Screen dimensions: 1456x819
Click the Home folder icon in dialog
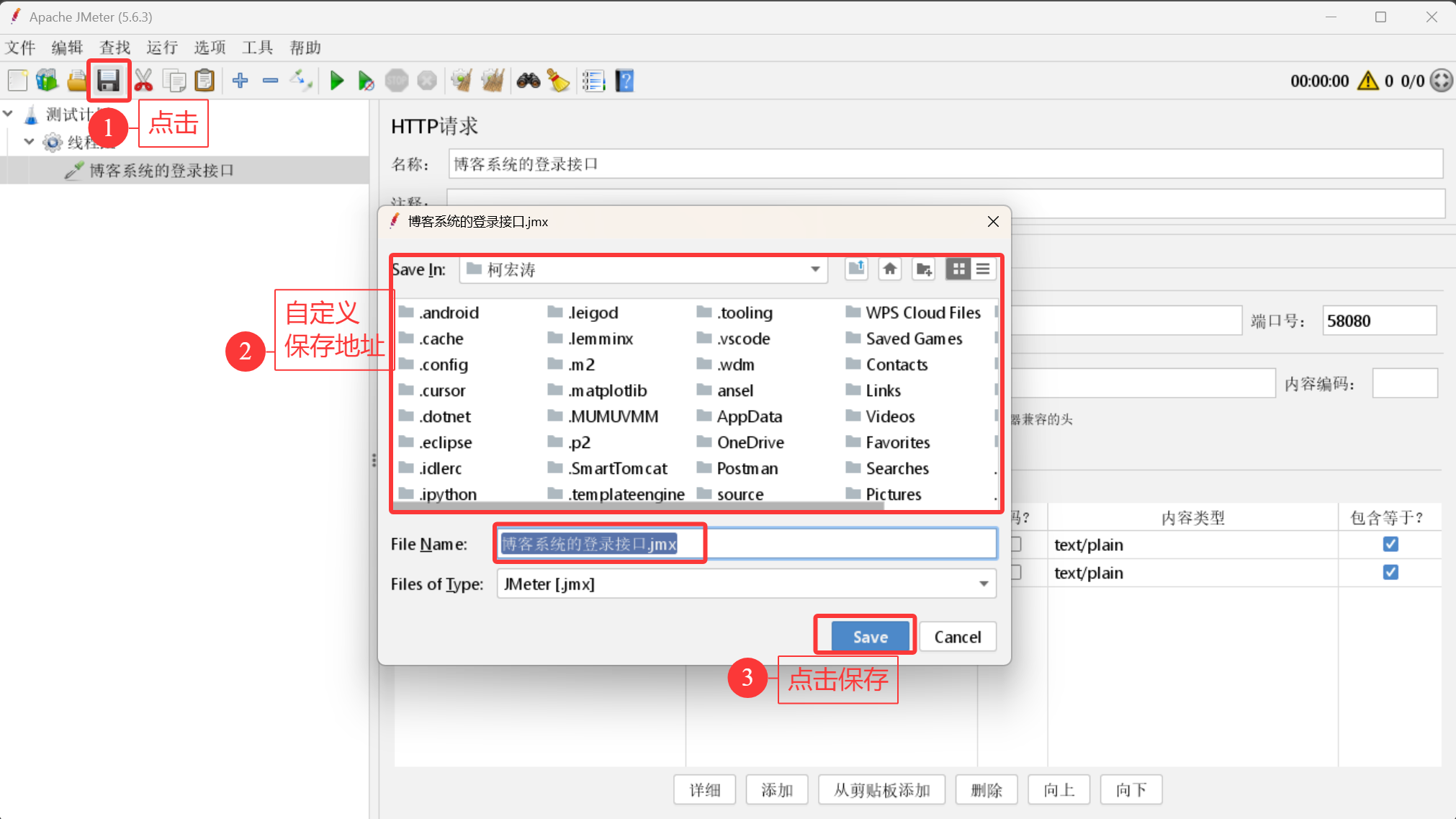click(x=890, y=269)
